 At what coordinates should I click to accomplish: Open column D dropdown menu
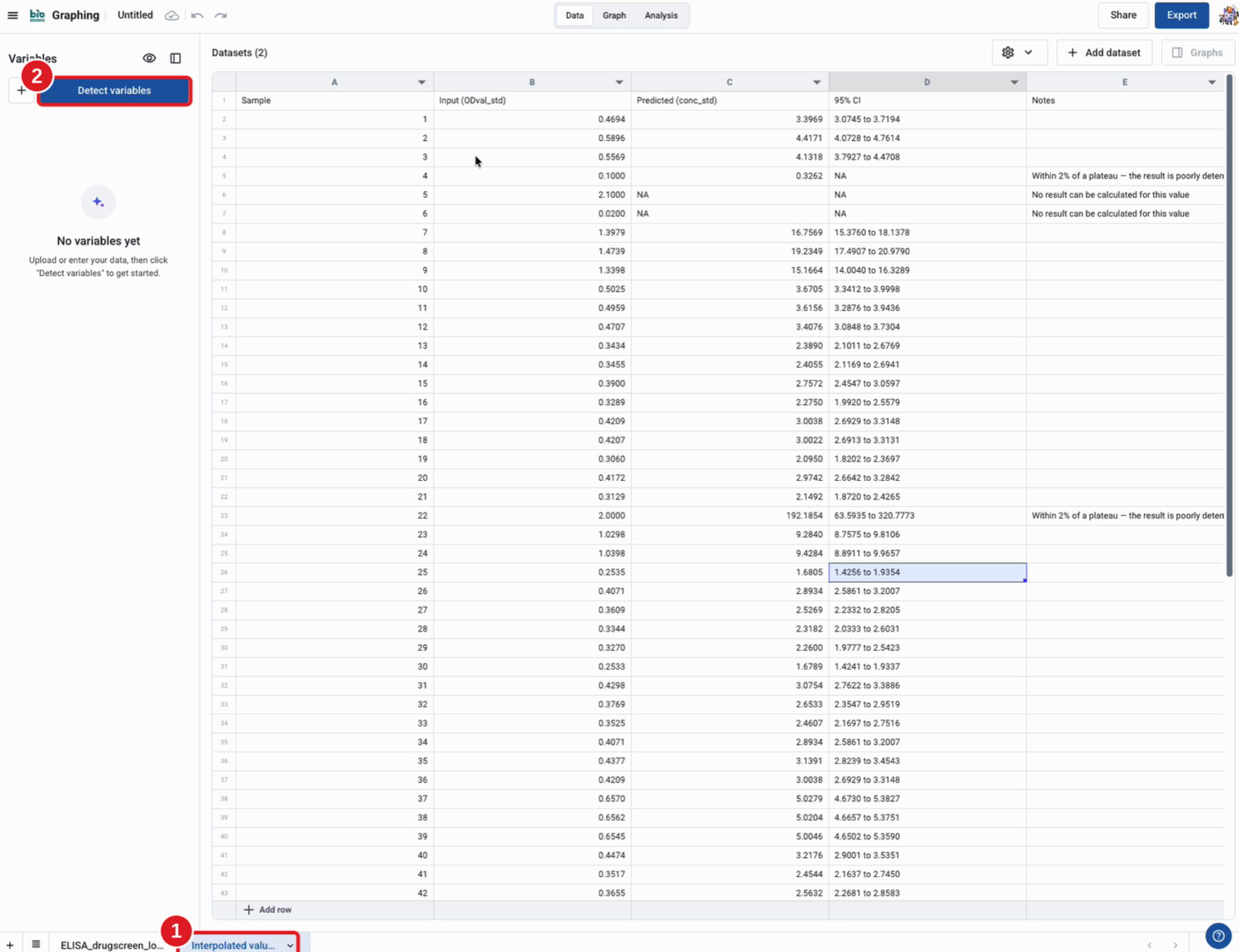(x=1014, y=82)
